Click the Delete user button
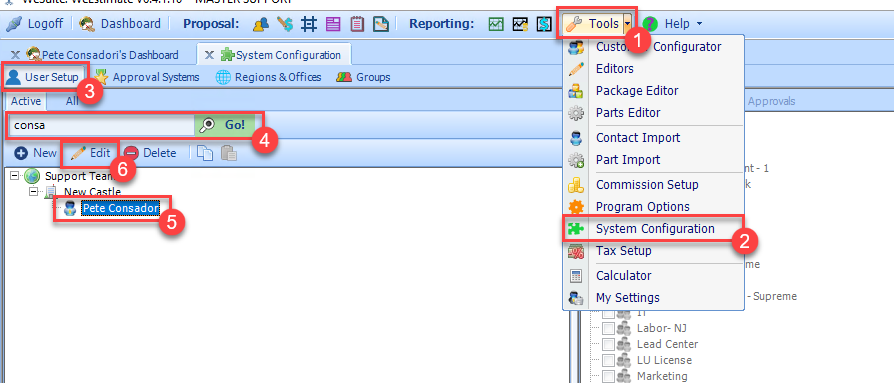This screenshot has width=894, height=383. [x=151, y=153]
